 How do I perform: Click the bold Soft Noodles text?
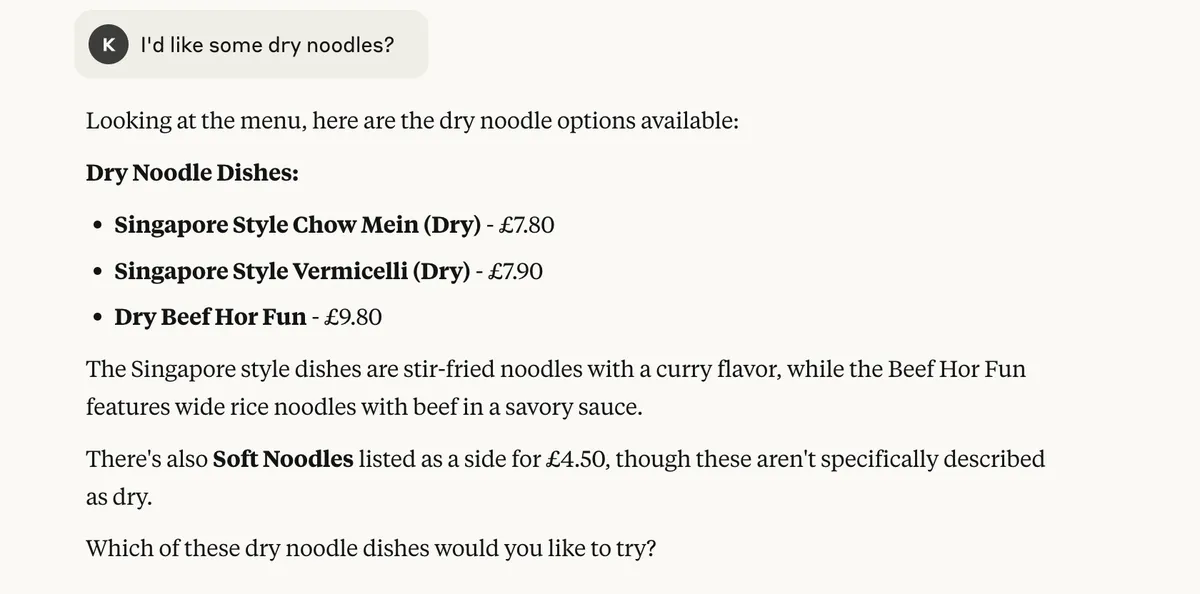(x=283, y=459)
